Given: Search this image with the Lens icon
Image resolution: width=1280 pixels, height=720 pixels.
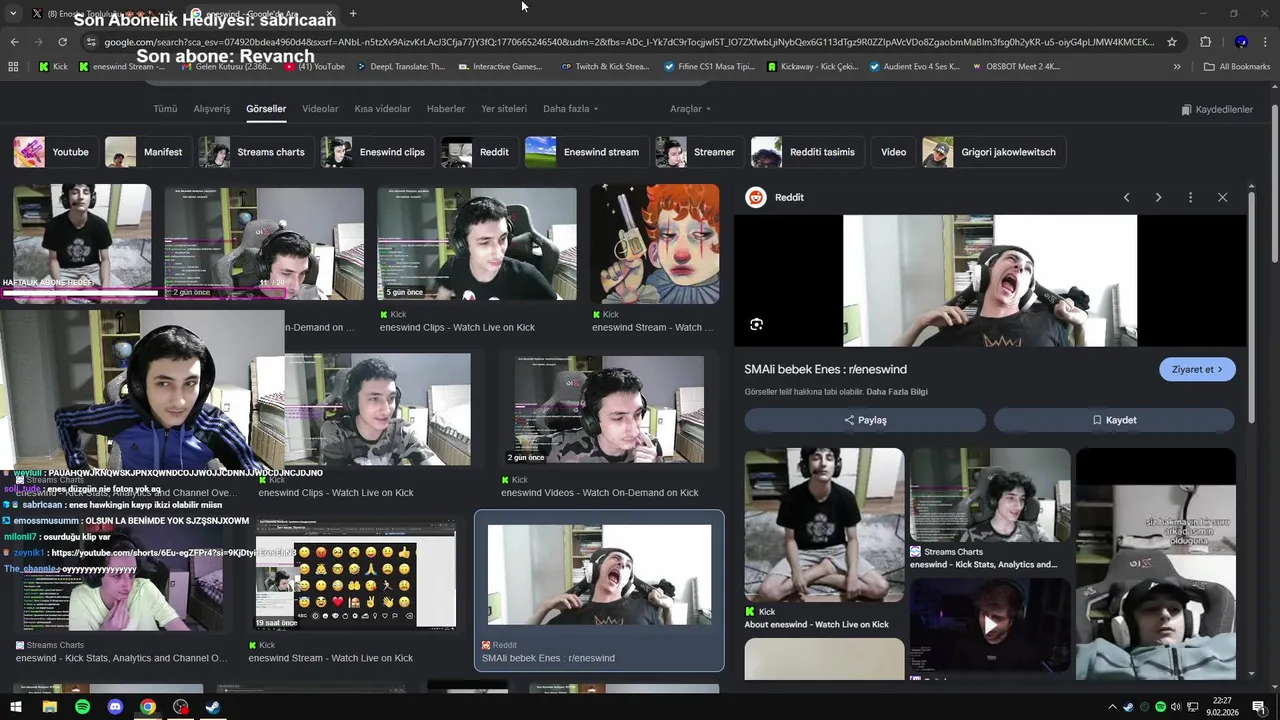Looking at the screenshot, I should click(756, 324).
